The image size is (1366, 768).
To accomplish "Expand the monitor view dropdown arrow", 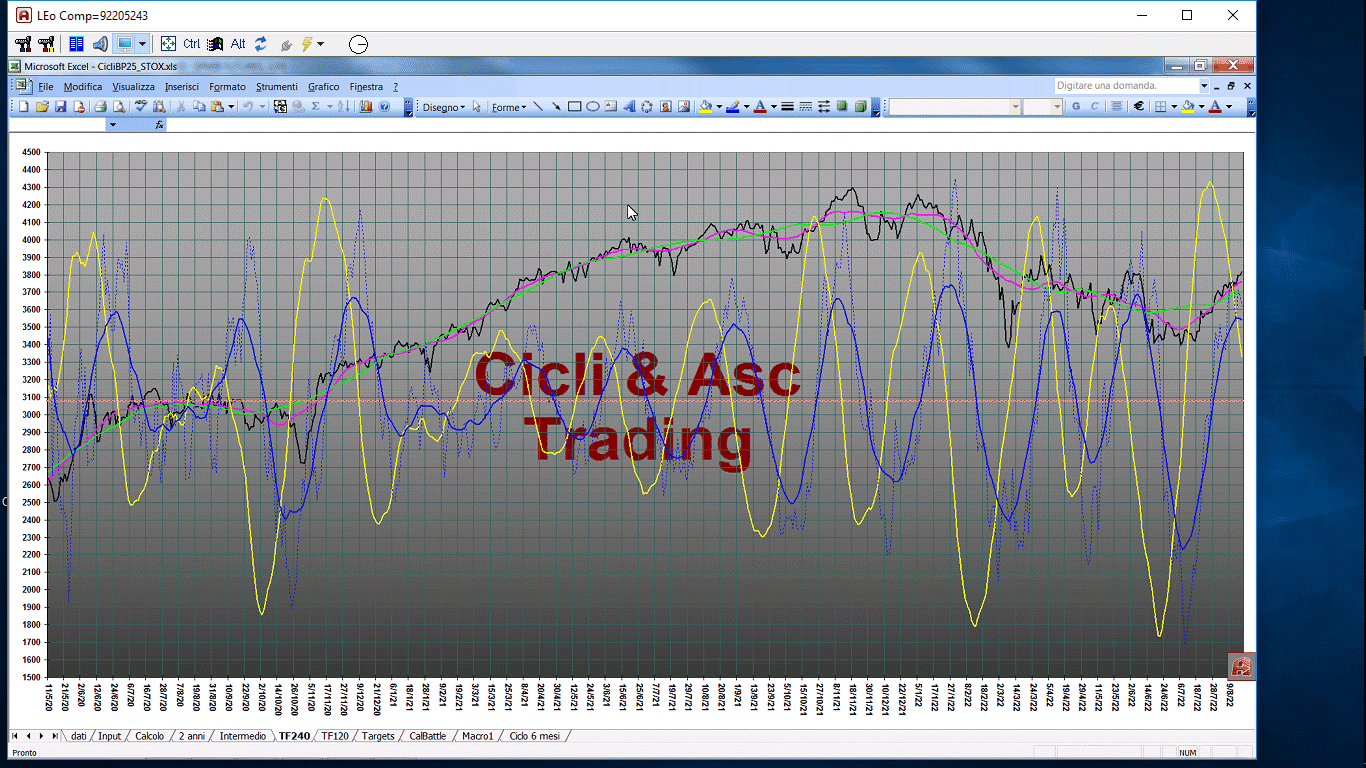I will click(142, 44).
